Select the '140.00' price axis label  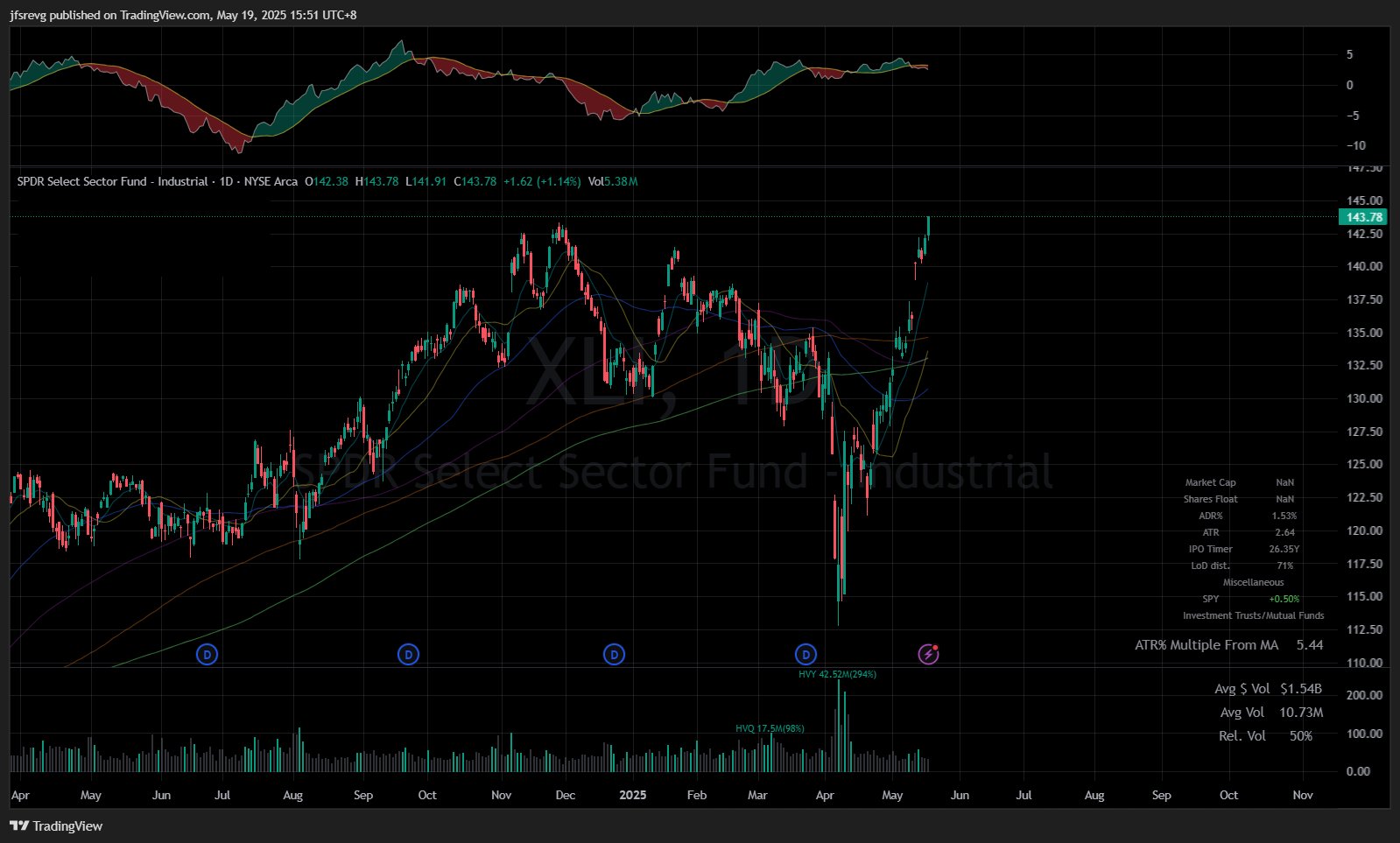pyautogui.click(x=1365, y=266)
